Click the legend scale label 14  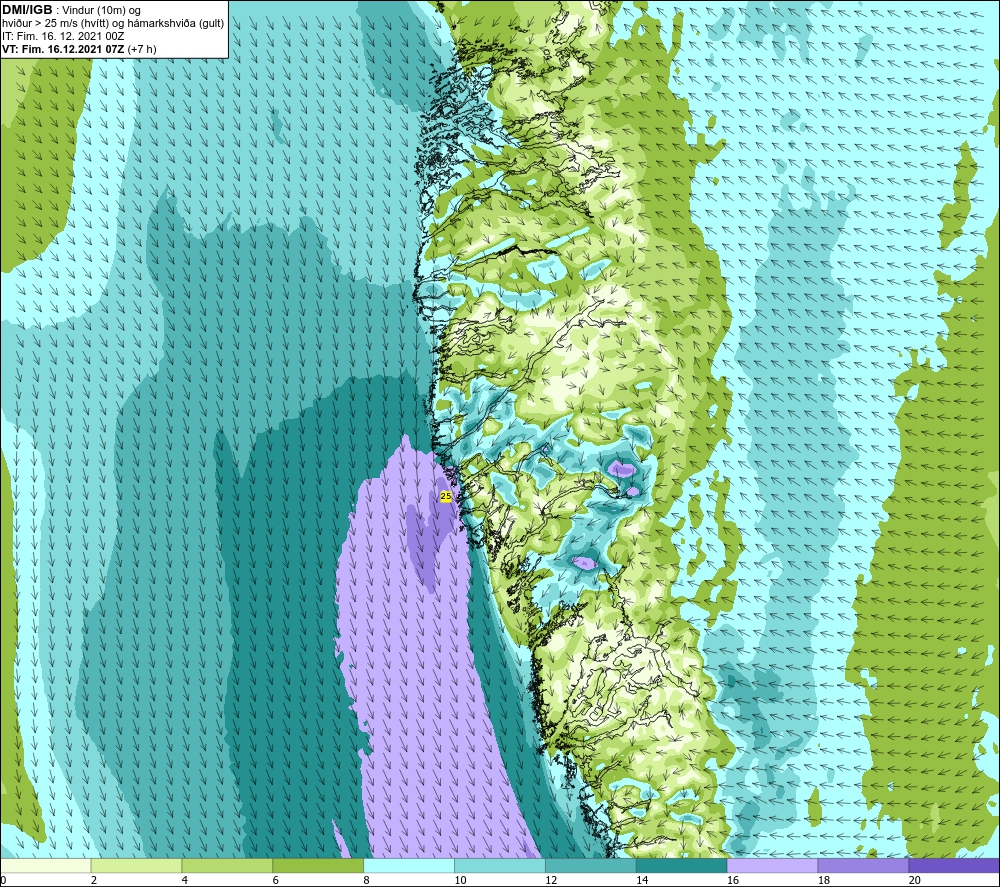point(642,880)
